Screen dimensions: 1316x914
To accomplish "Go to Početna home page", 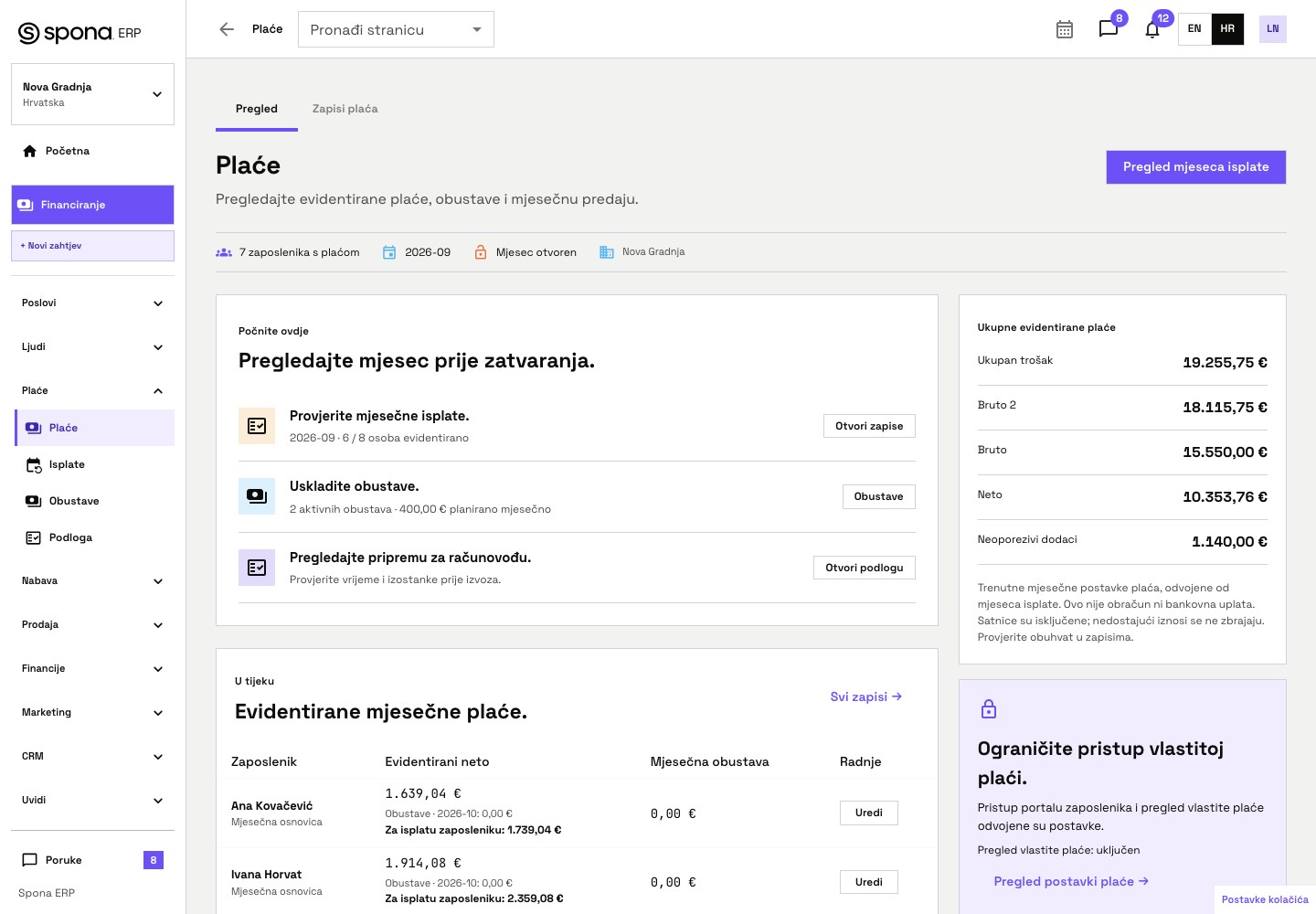I will pos(92,151).
